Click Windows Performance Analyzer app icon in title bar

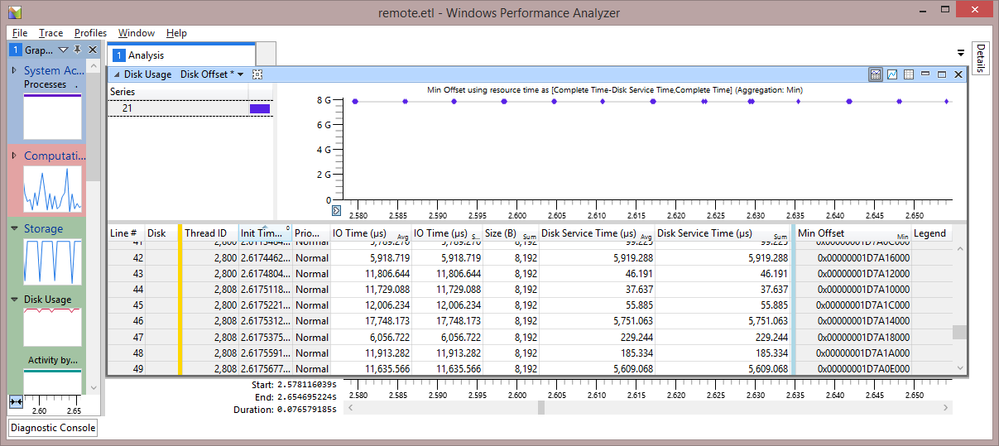(15, 12)
